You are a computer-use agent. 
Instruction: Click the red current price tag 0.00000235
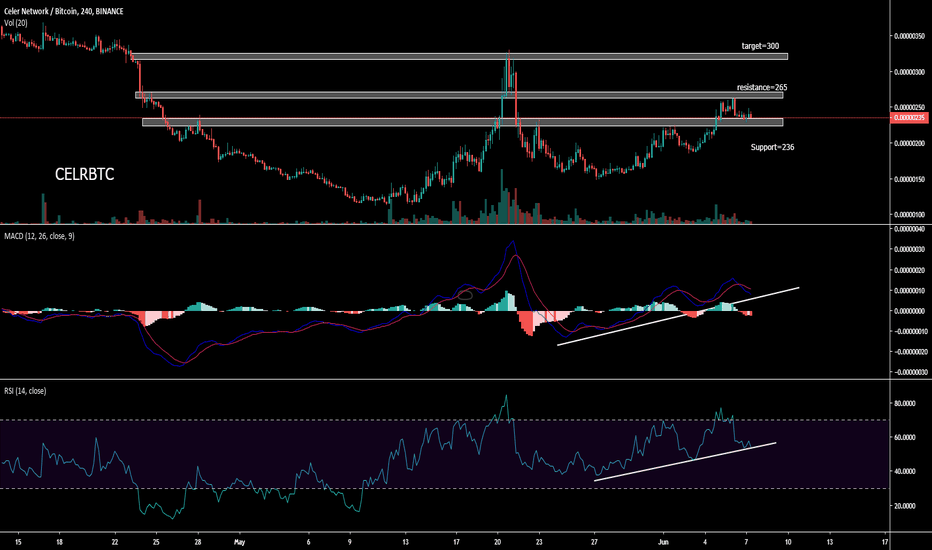909,118
